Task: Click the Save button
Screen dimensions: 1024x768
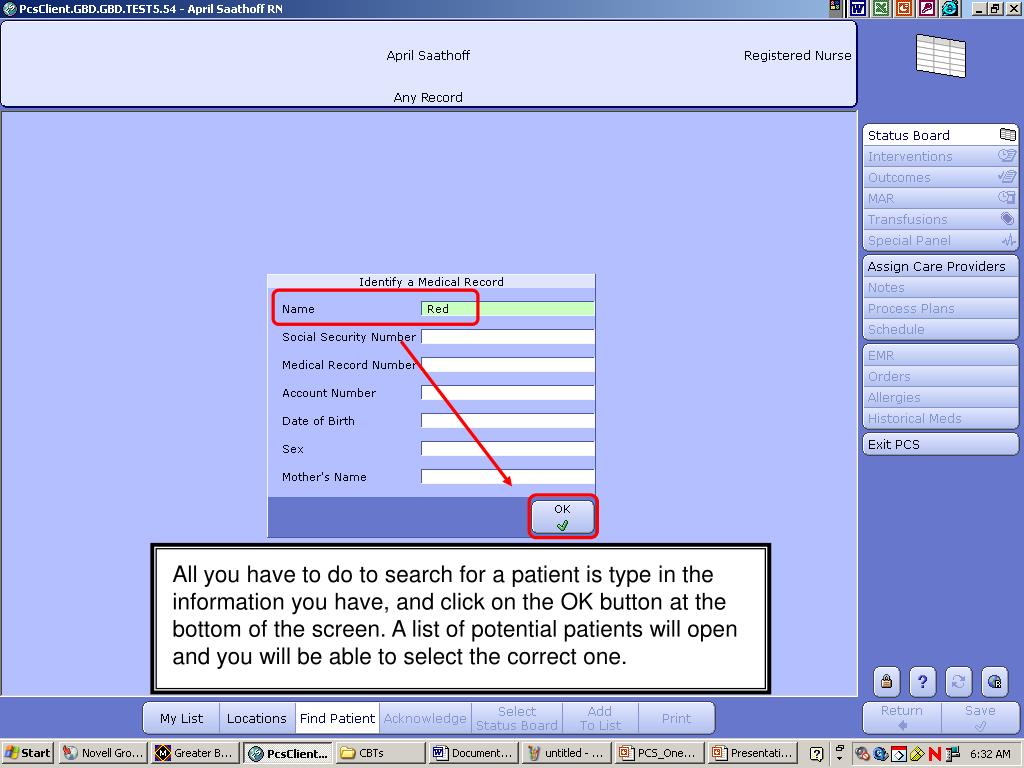Action: 980,717
